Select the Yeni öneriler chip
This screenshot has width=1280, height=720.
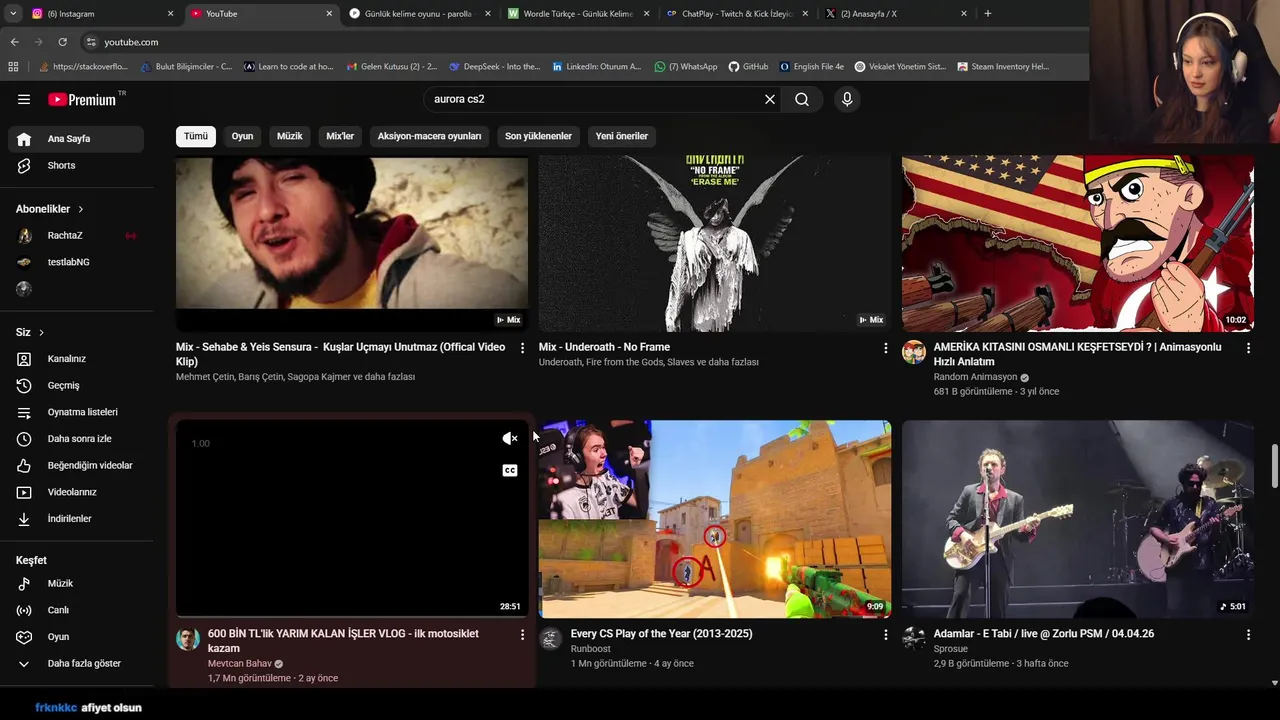[x=622, y=136]
